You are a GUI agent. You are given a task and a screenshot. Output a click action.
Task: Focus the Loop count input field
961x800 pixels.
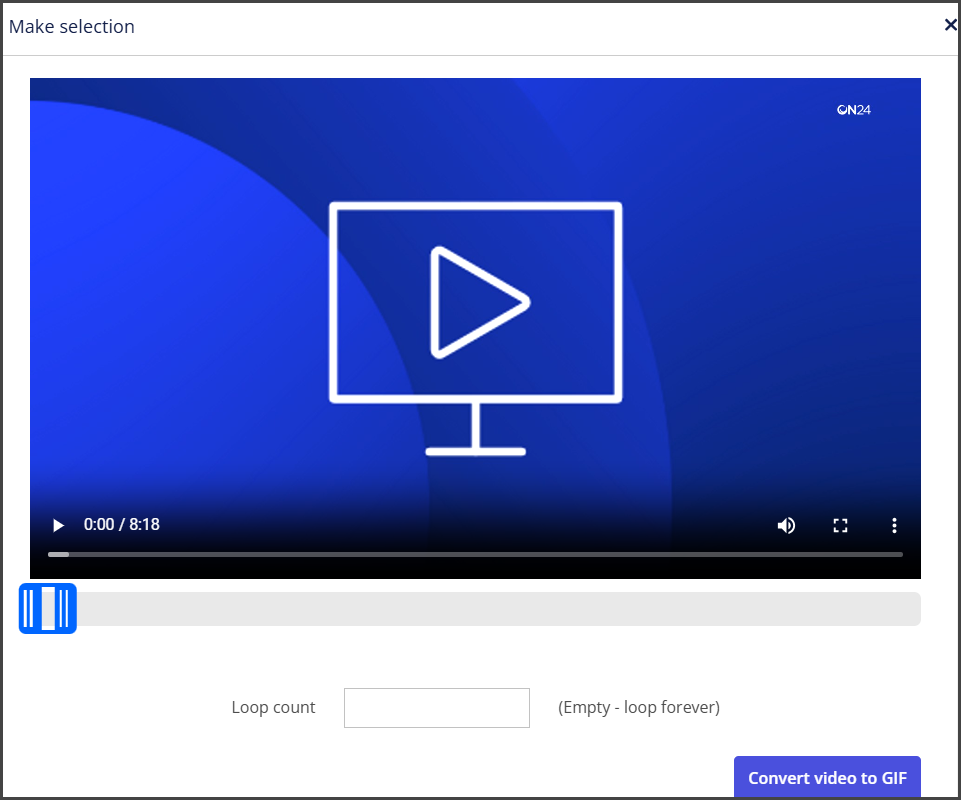pos(437,708)
